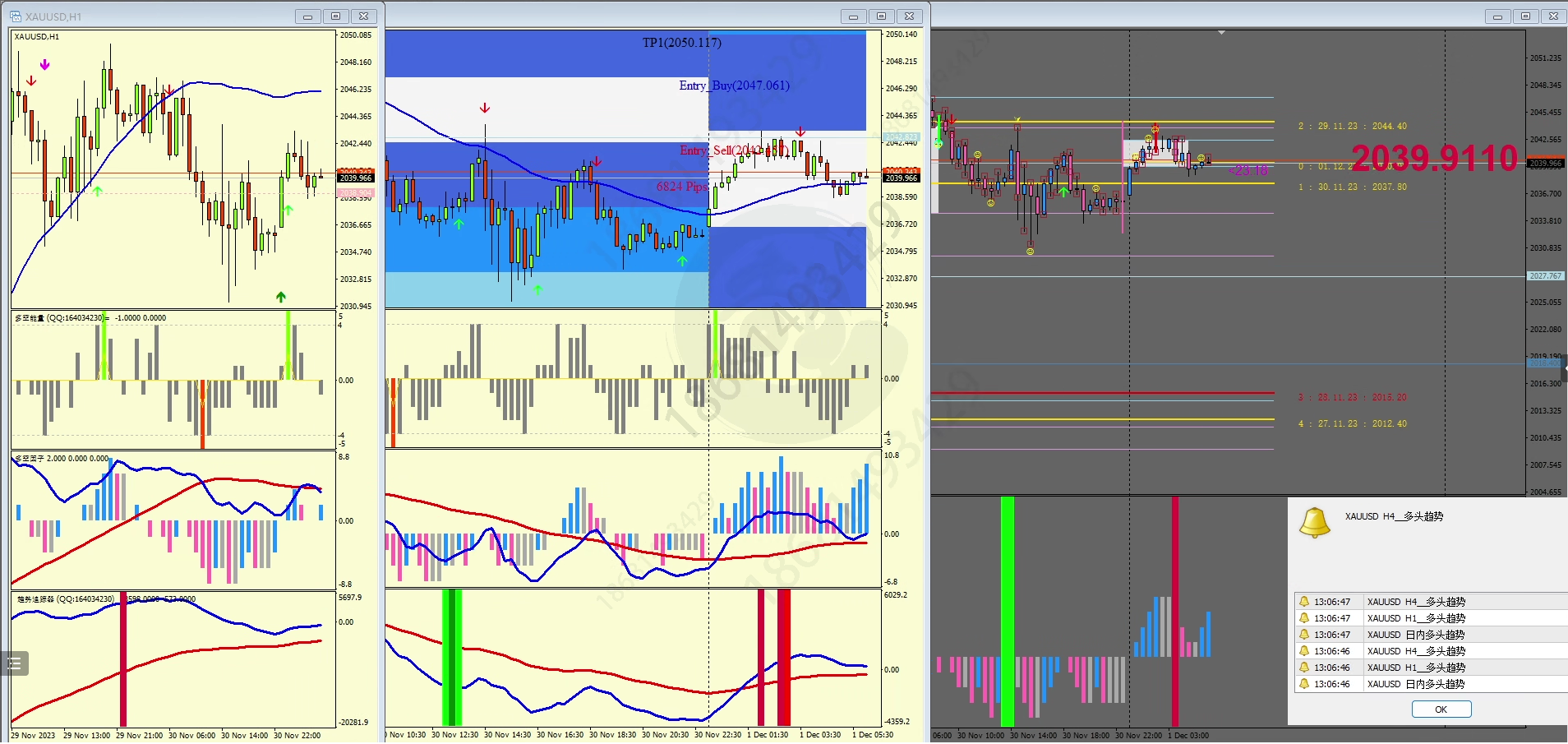This screenshot has width=1568, height=744.
Task: Select the 13:06:47 XAUUSD H1 alert row
Action: click(x=1431, y=618)
